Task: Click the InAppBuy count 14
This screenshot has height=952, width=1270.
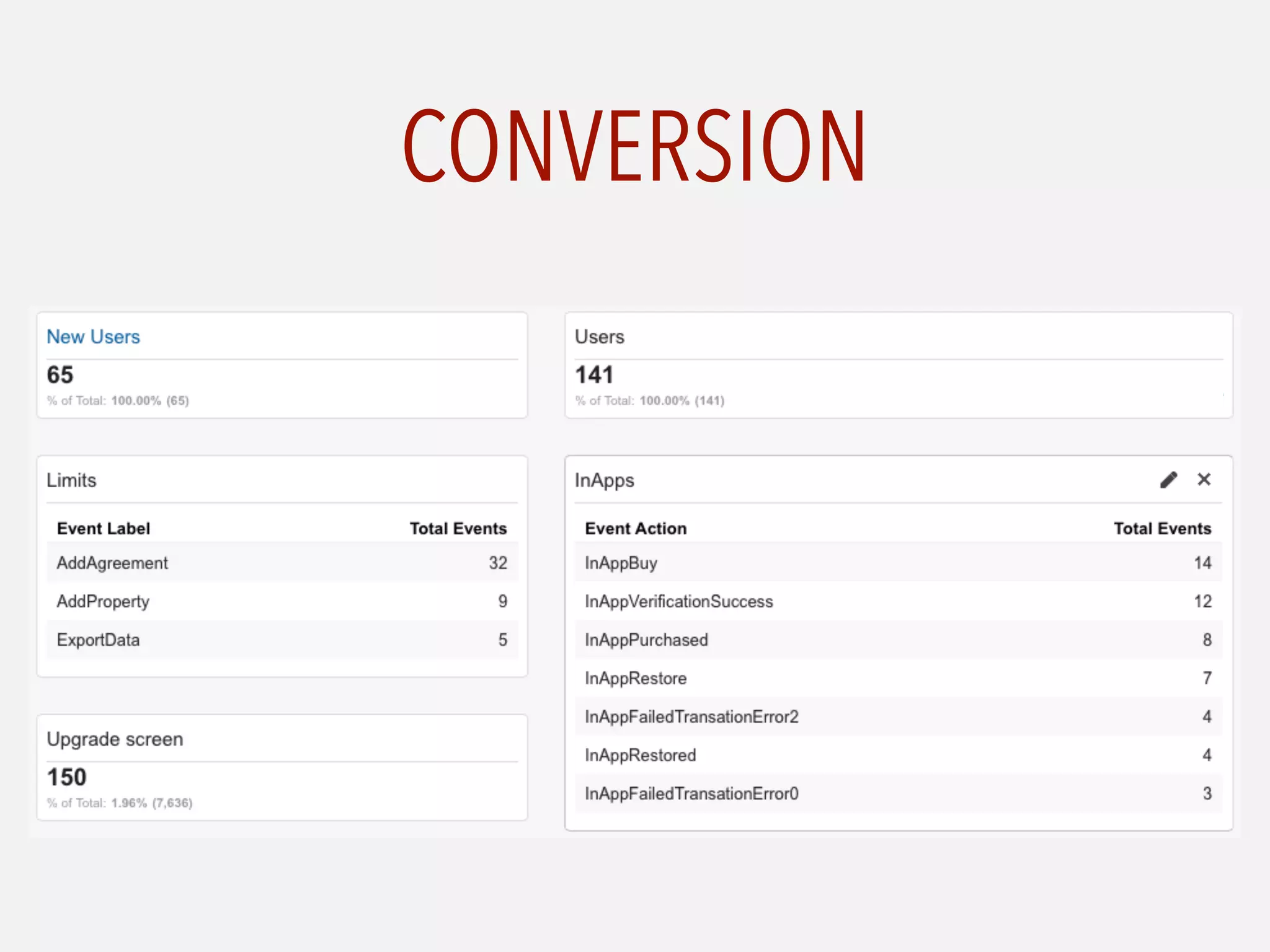Action: (1202, 563)
